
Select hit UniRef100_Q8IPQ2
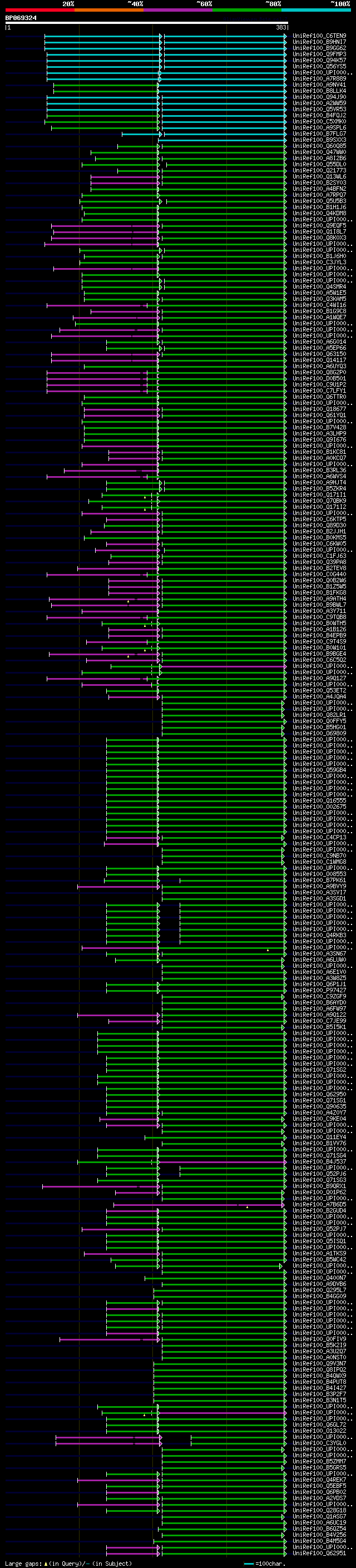[319, 1369]
